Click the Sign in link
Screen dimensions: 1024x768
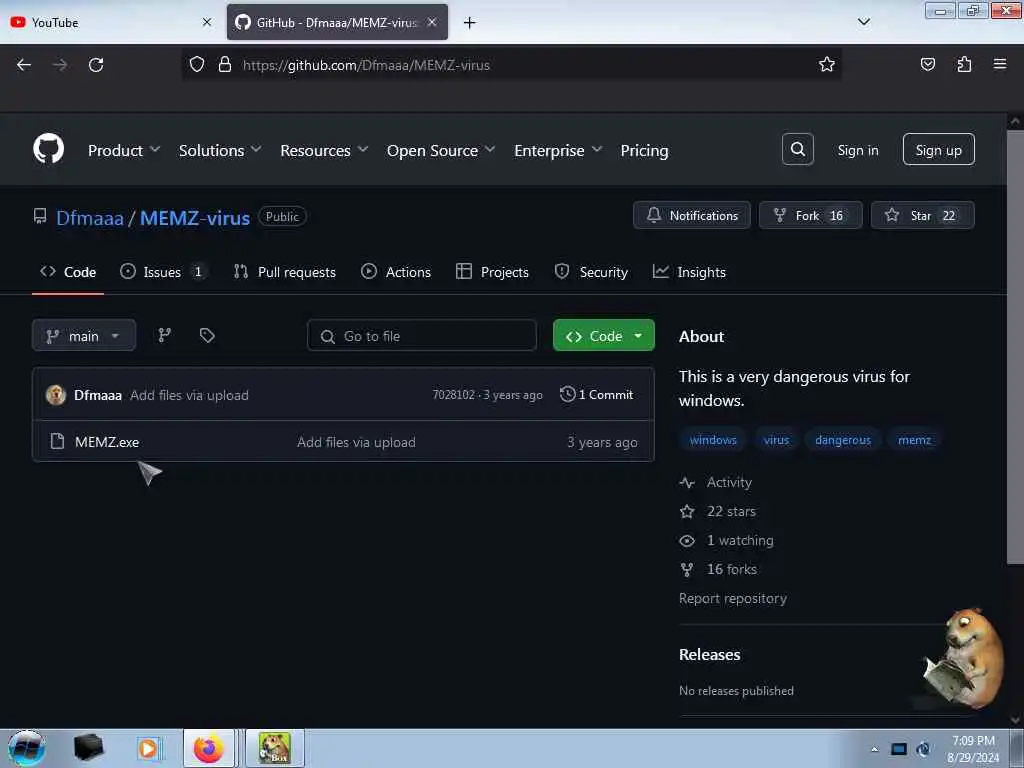pos(857,150)
